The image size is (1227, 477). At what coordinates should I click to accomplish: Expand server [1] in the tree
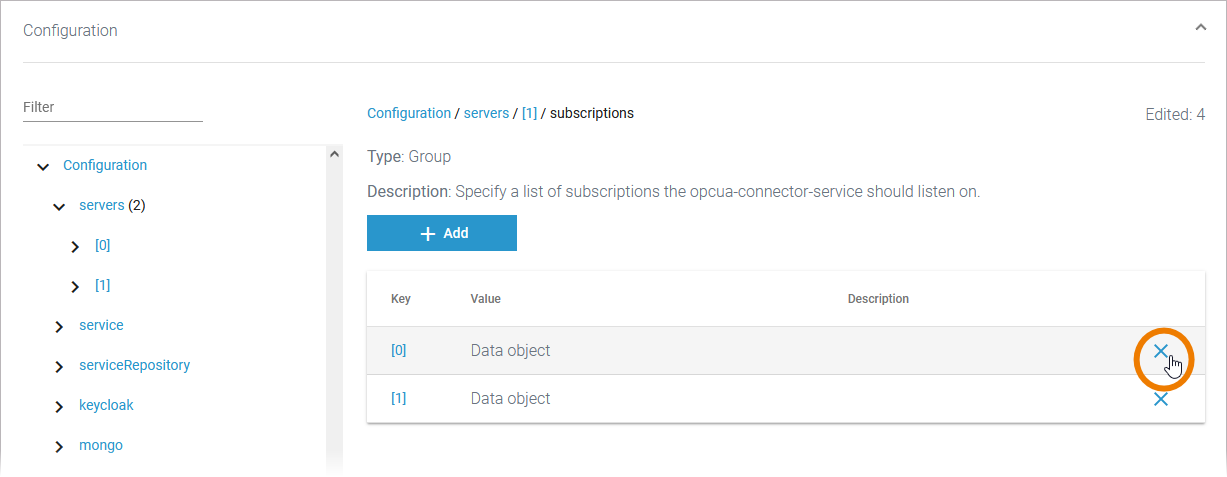[x=75, y=286]
